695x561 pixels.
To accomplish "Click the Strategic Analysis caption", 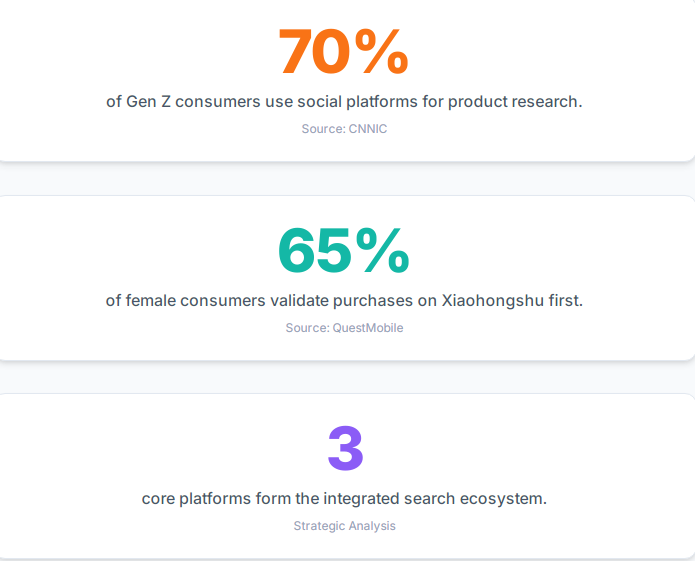I will [x=344, y=526].
